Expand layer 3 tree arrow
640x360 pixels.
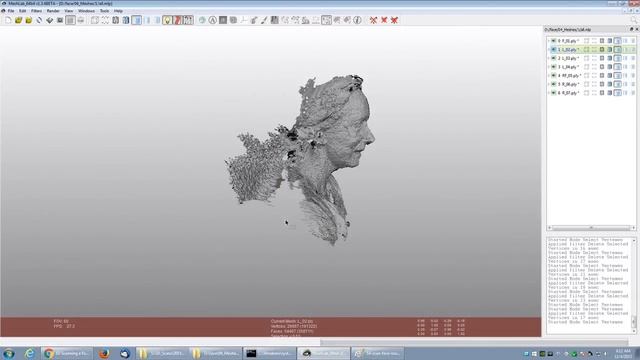[549, 67]
